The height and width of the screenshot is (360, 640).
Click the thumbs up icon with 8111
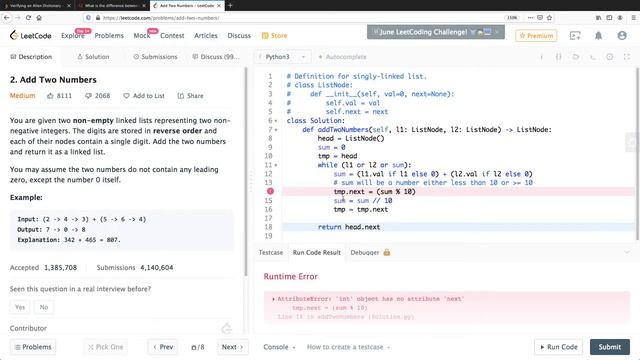click(x=50, y=96)
